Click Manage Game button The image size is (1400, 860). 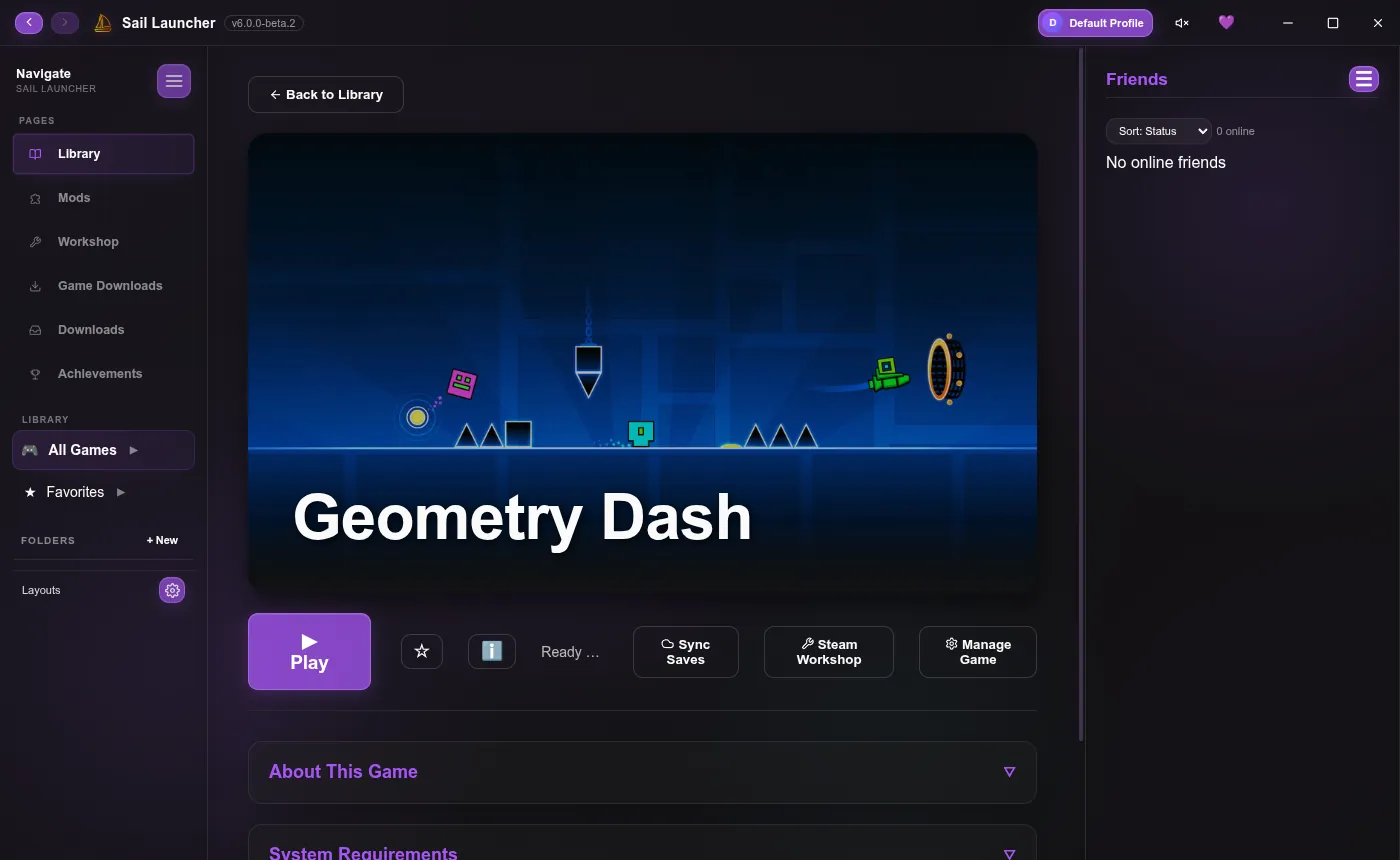click(978, 652)
